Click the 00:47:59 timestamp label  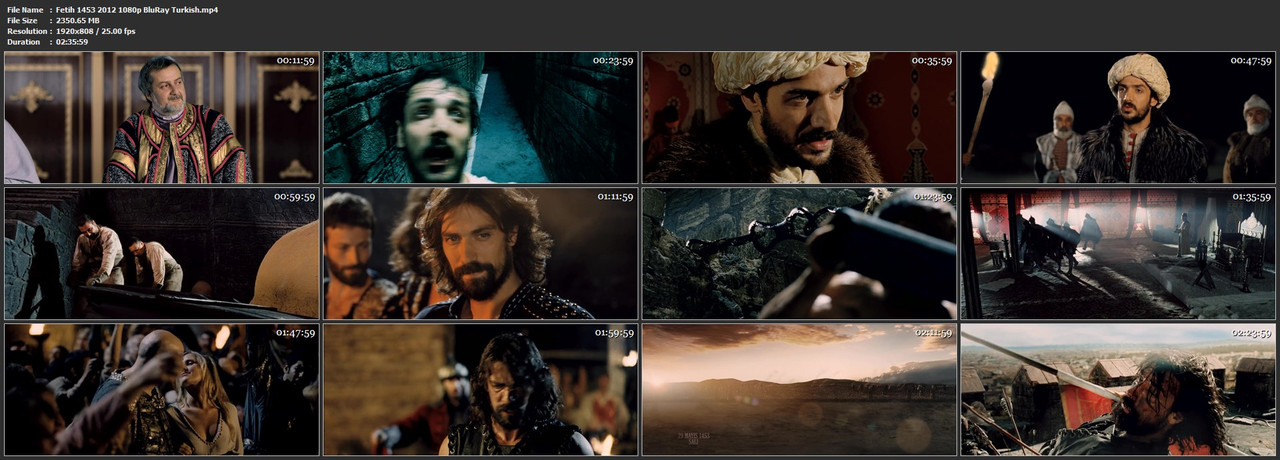(x=1252, y=61)
